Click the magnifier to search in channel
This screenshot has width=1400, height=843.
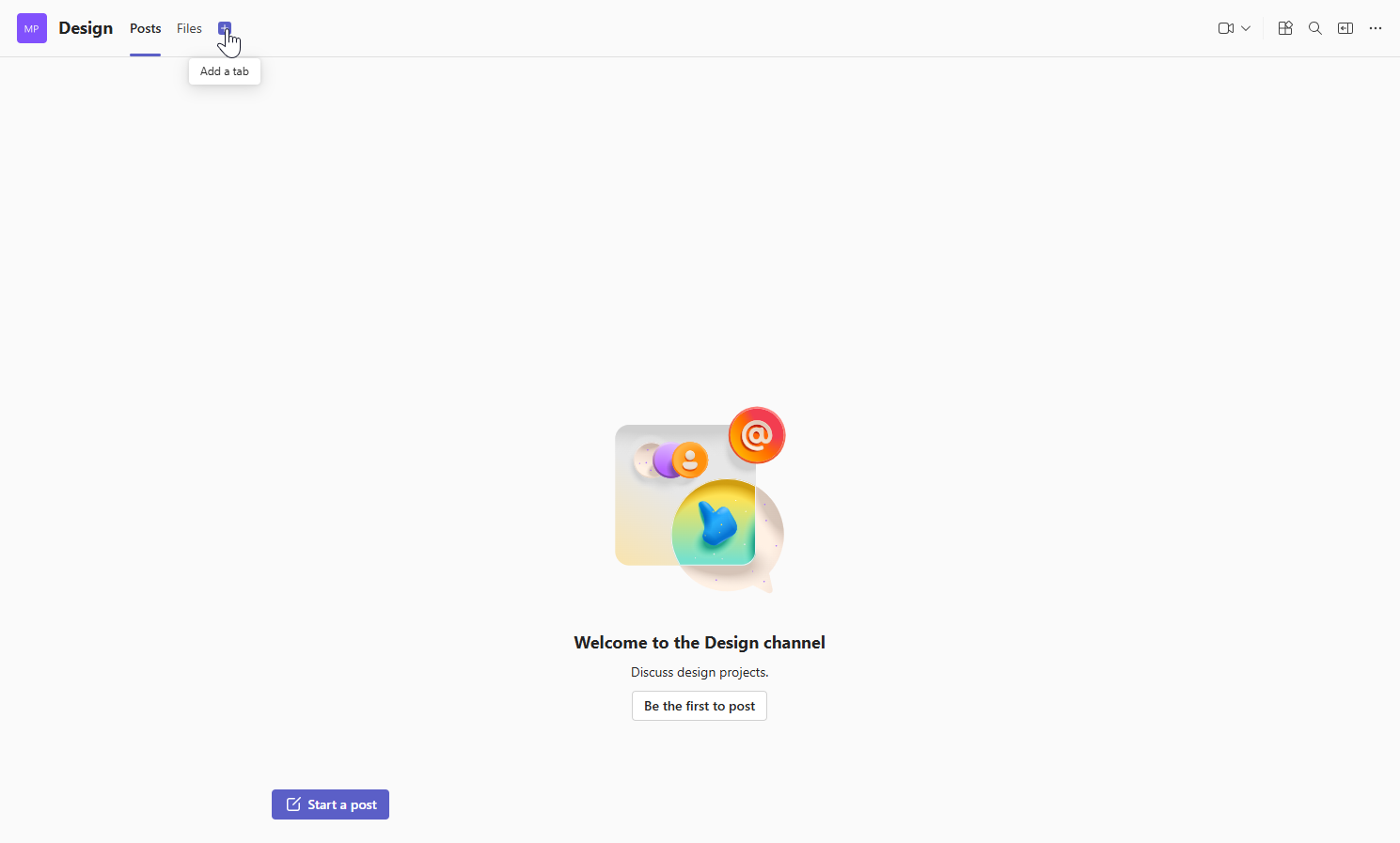(x=1315, y=28)
